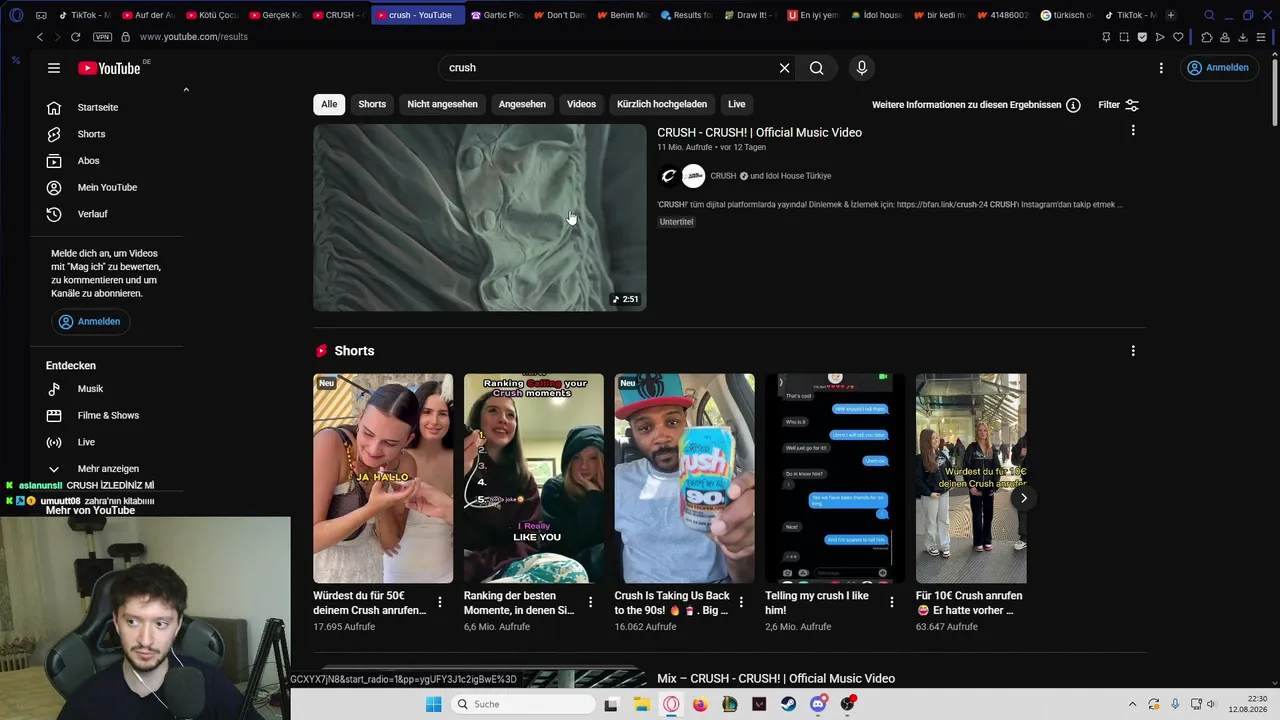Open the Windows Start menu
Viewport: 1280px width, 720px height.
pyautogui.click(x=434, y=704)
